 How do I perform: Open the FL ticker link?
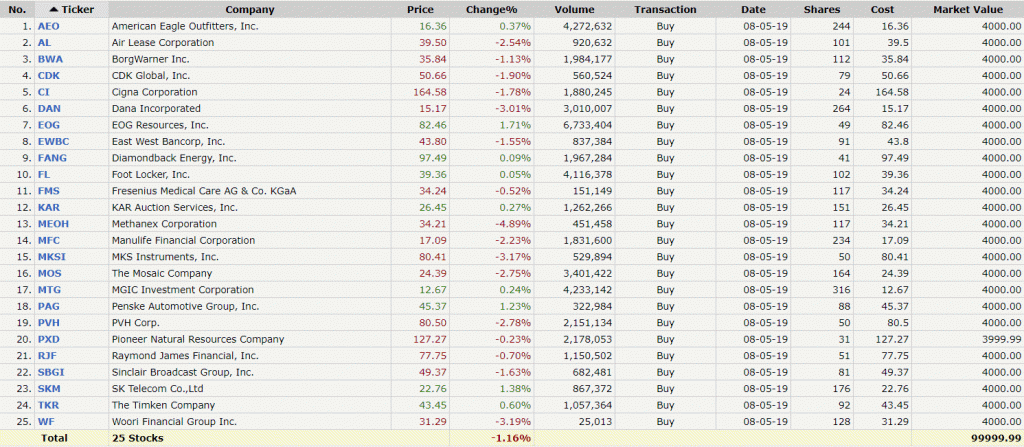coord(44,174)
